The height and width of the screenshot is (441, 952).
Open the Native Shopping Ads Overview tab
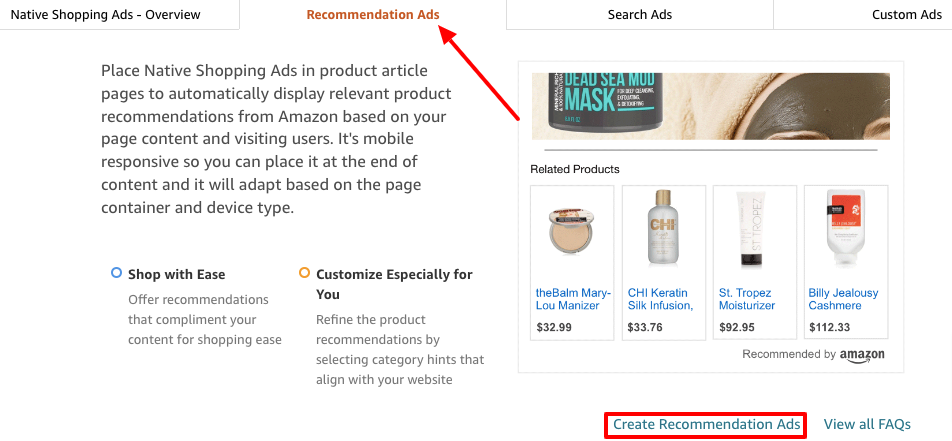(105, 15)
